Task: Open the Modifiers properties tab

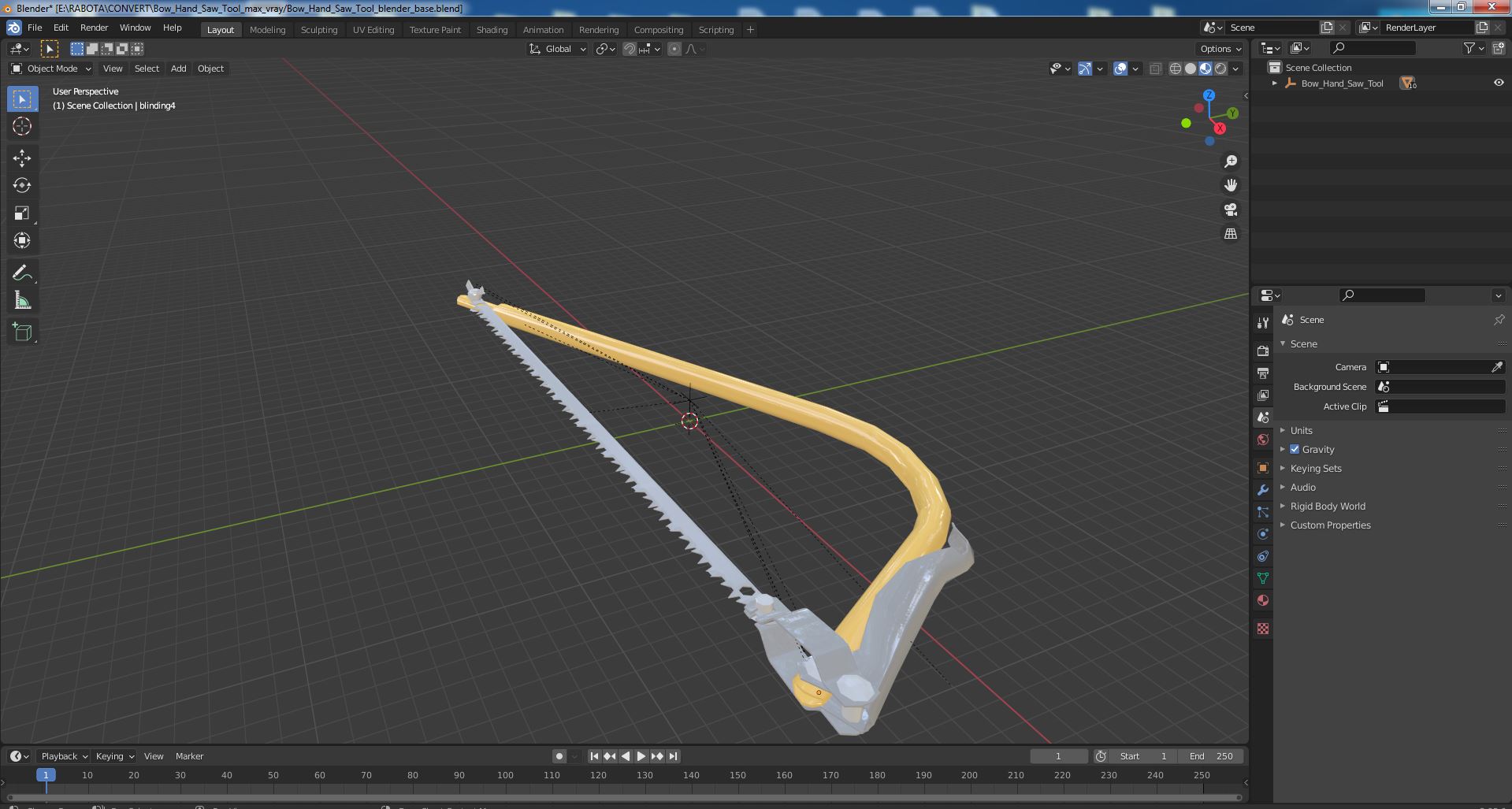Action: pos(1263,490)
